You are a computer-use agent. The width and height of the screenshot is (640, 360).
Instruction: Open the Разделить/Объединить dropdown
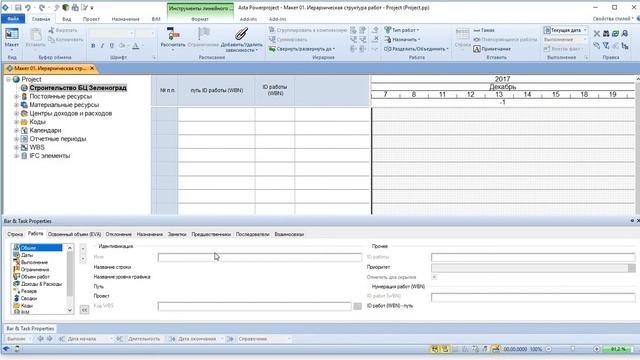coord(416,49)
